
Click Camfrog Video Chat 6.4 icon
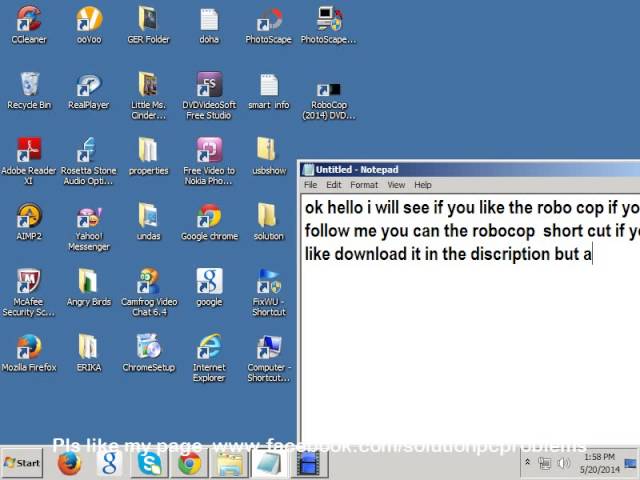149,292
